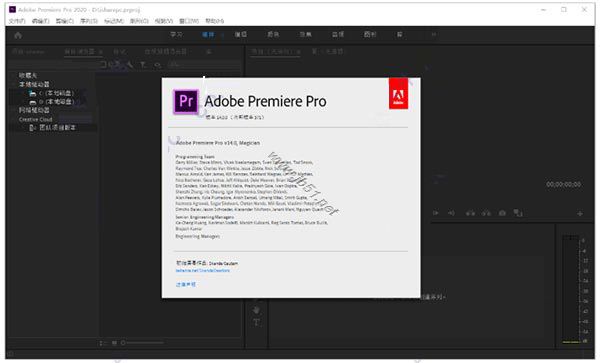Open the 法律声明 link in About dialog
The height and width of the screenshot is (363, 600).
[186, 285]
